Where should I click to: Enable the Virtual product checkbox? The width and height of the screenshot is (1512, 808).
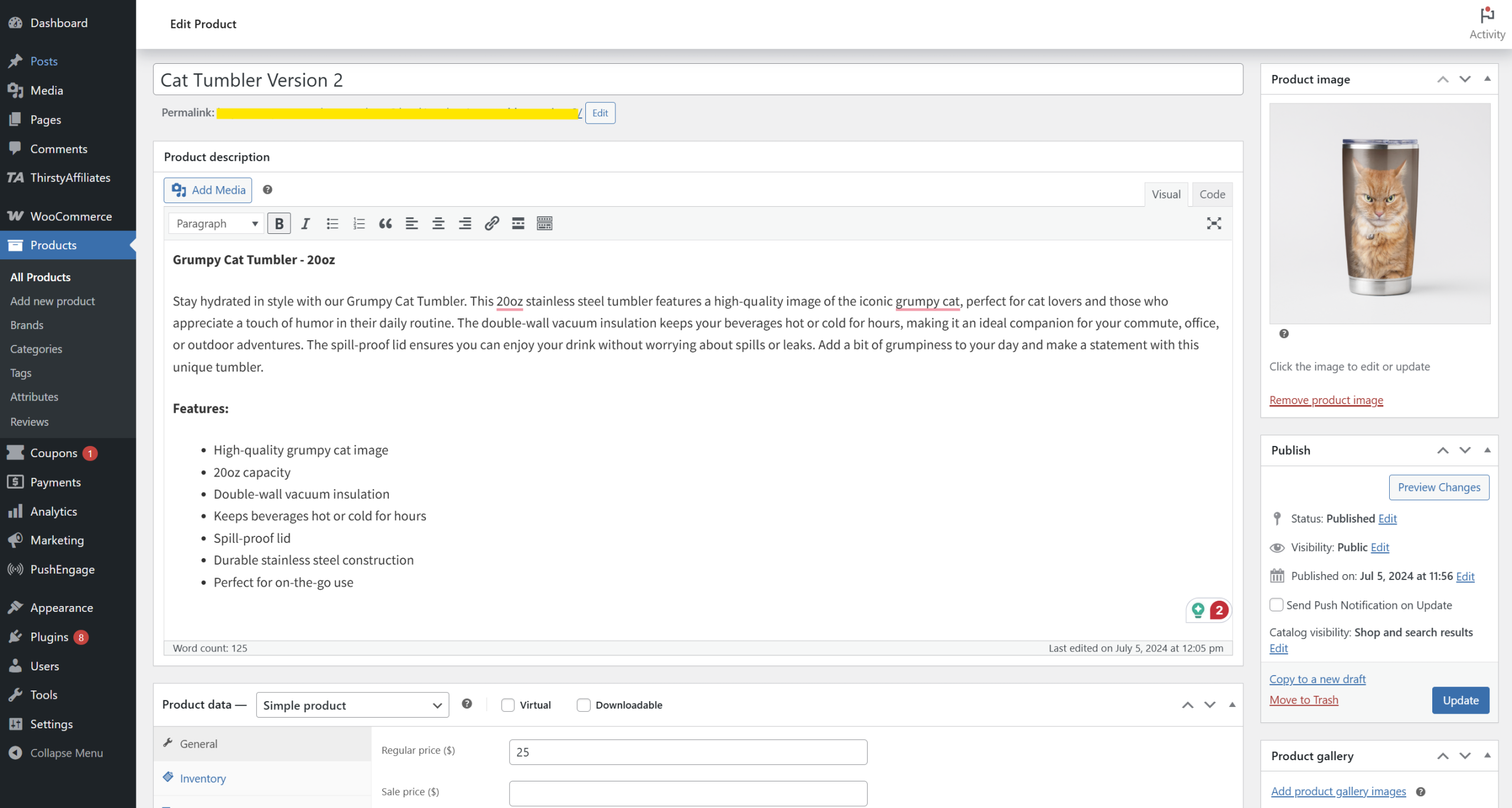point(507,705)
